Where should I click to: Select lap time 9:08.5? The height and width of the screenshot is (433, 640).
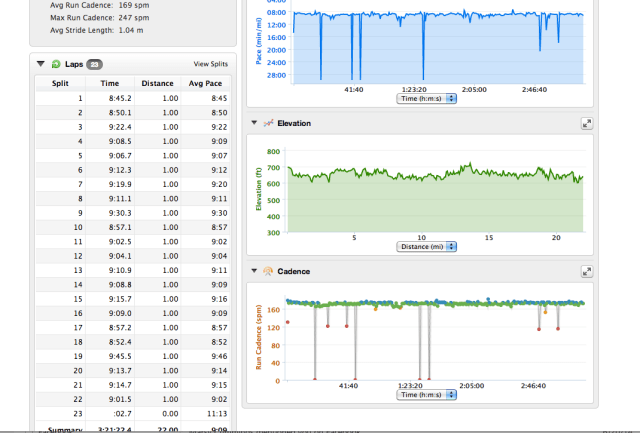[120, 141]
